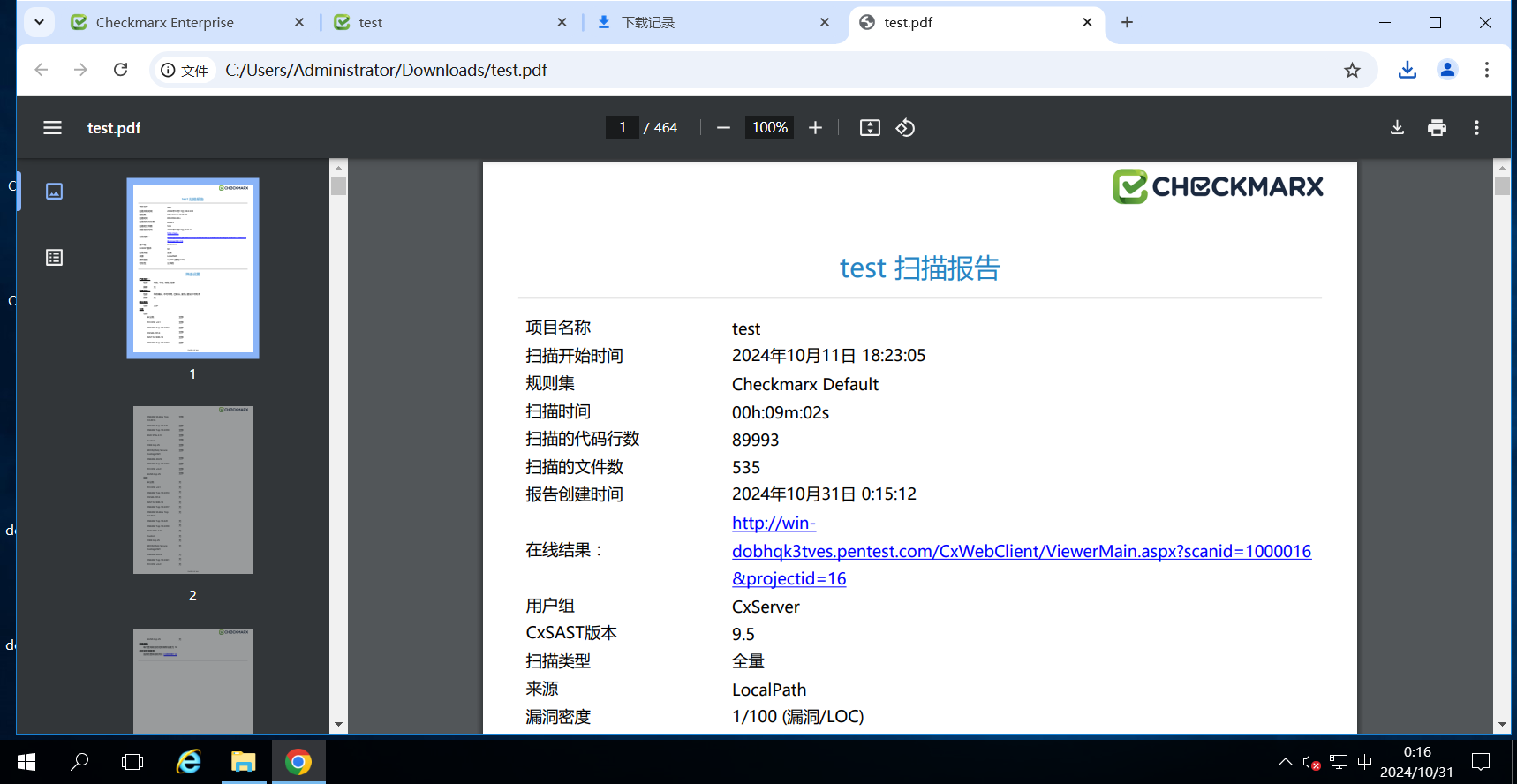The height and width of the screenshot is (784, 1517).
Task: Open the Windows Start menu
Action: [26, 761]
